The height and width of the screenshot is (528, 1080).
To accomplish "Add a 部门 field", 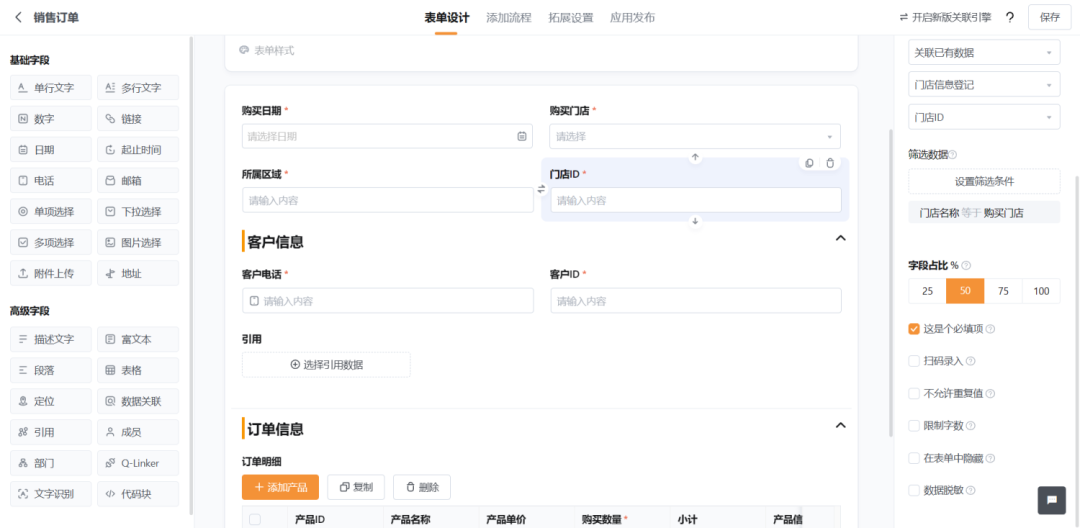I will click(51, 463).
